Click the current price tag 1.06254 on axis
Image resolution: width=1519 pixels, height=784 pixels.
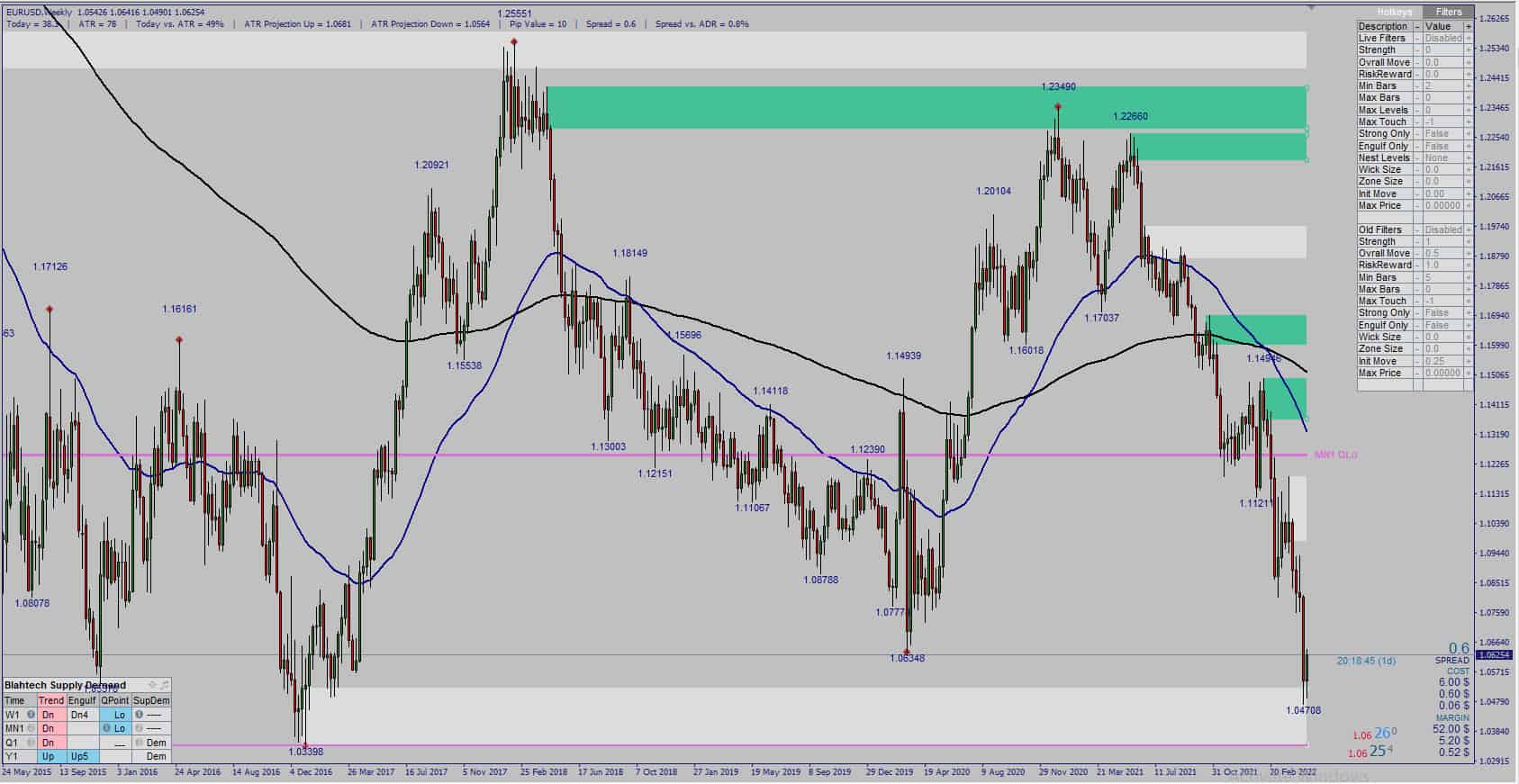[1495, 655]
